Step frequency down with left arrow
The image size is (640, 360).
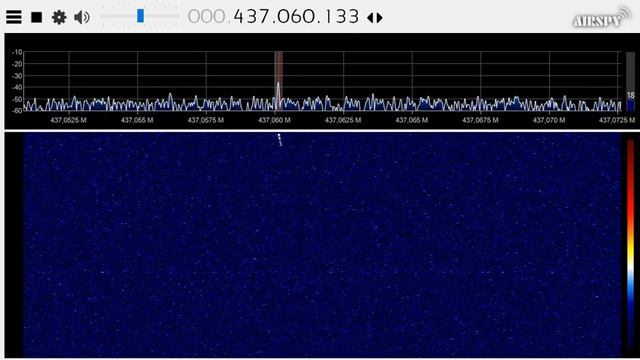tap(370, 18)
